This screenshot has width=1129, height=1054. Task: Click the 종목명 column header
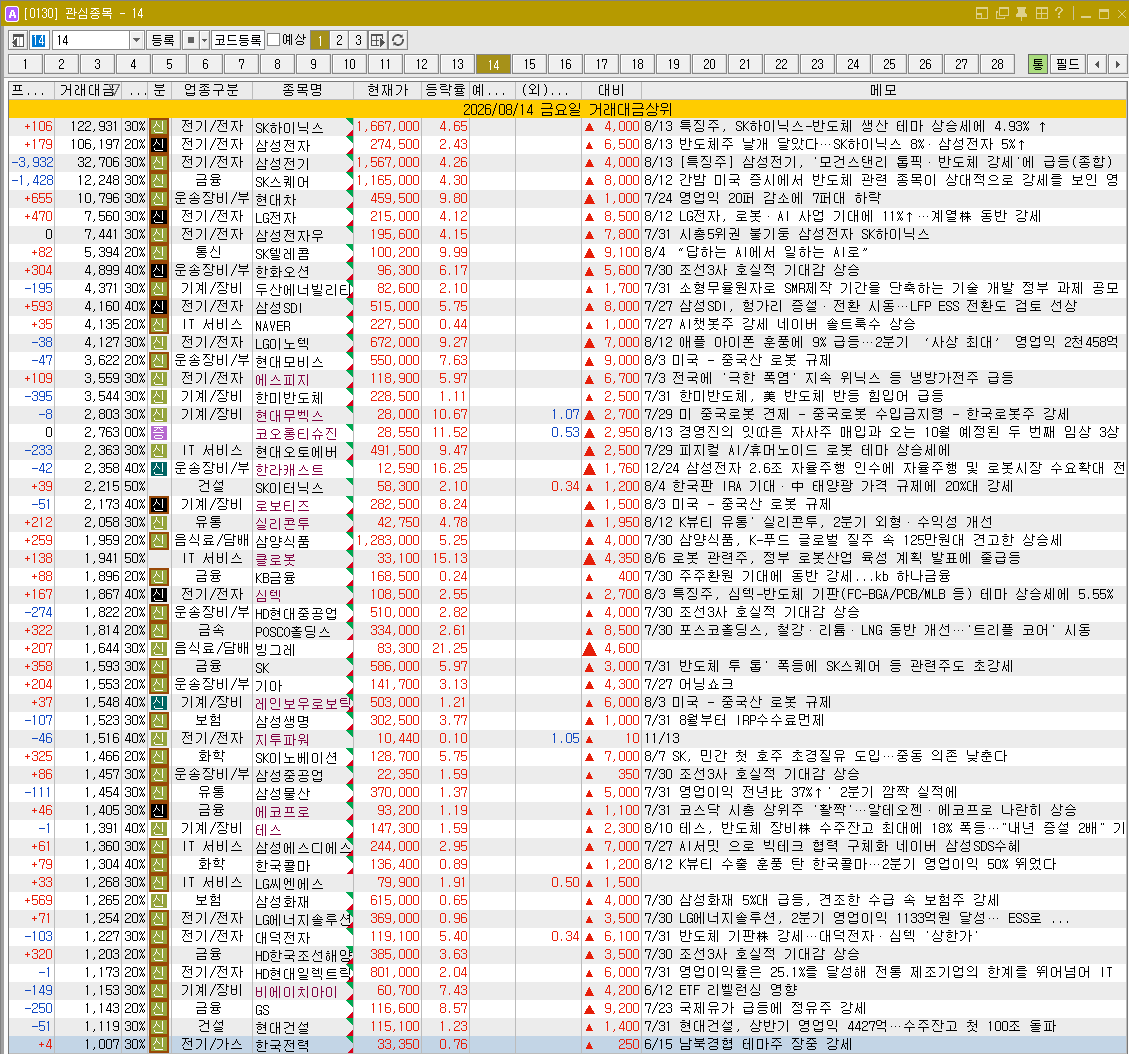point(302,91)
